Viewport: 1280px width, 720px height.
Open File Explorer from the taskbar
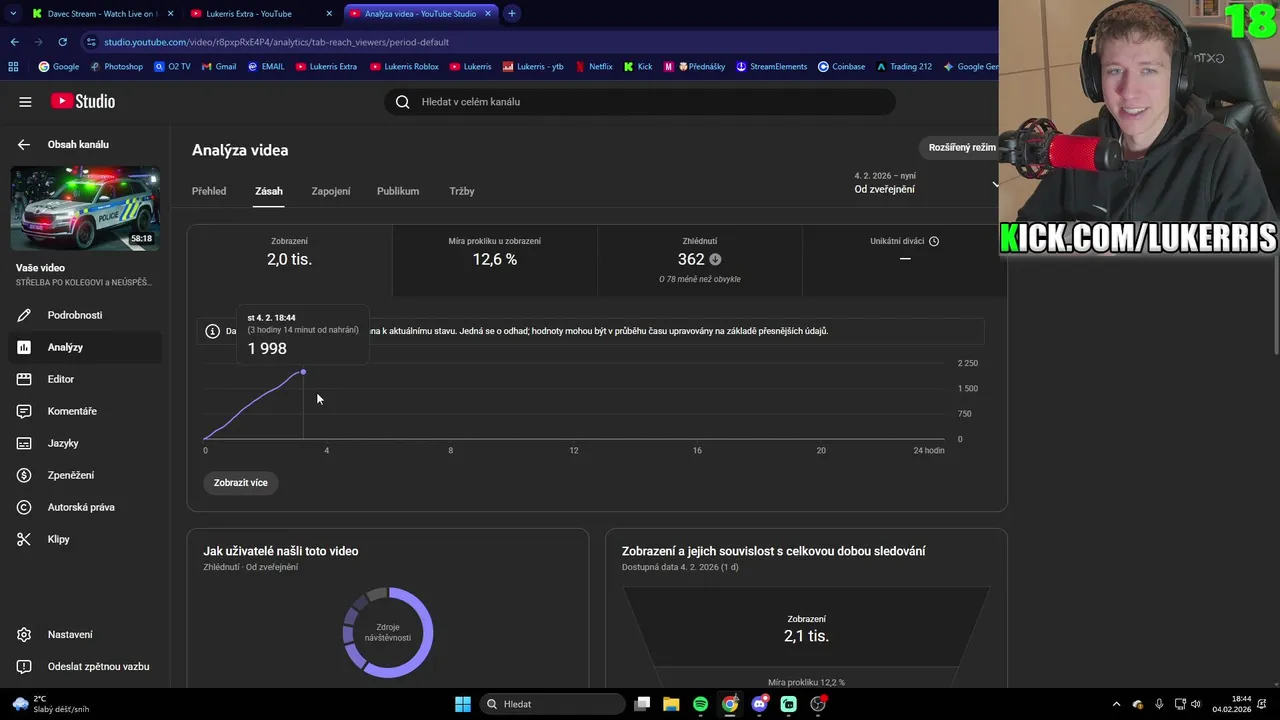671,704
